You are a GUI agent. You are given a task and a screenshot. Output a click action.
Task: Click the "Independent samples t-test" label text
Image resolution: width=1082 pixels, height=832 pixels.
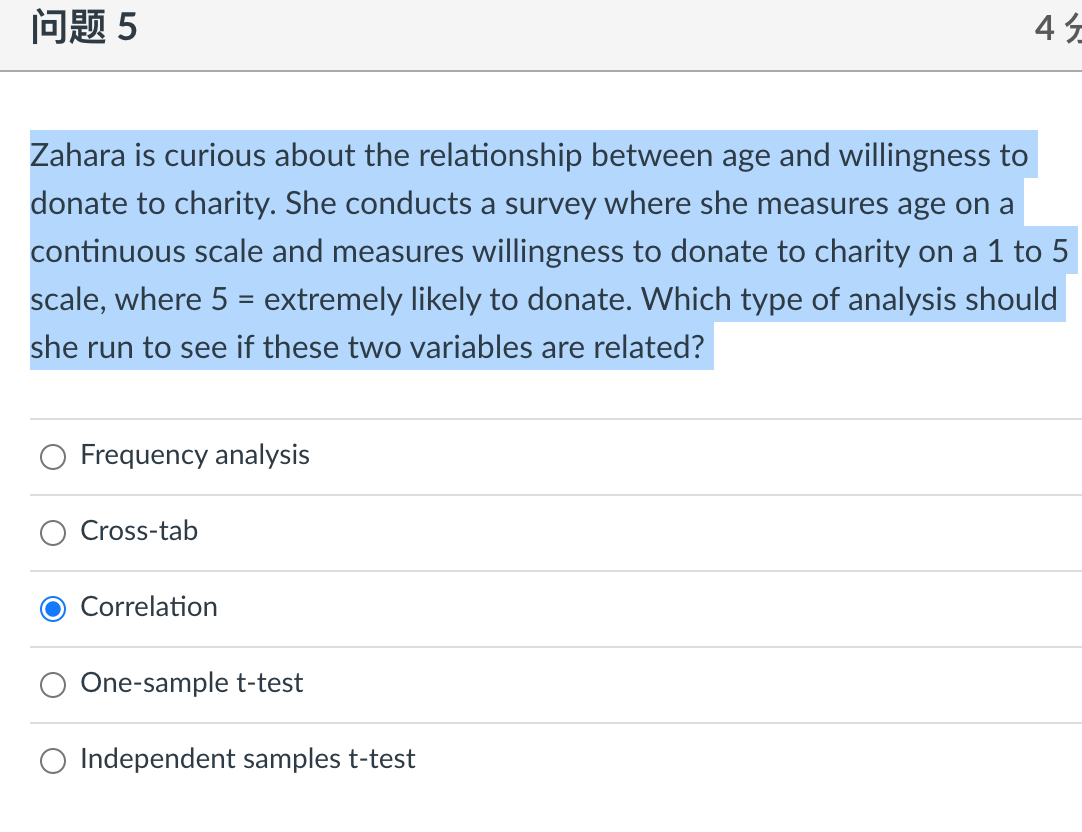tap(248, 759)
